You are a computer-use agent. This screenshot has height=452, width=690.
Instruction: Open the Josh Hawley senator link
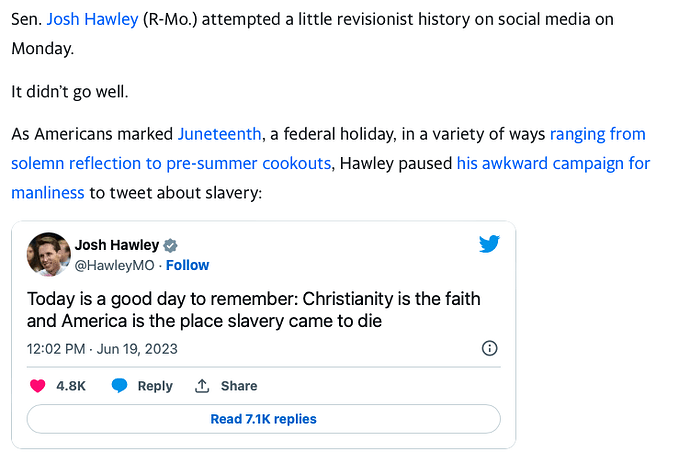click(93, 20)
